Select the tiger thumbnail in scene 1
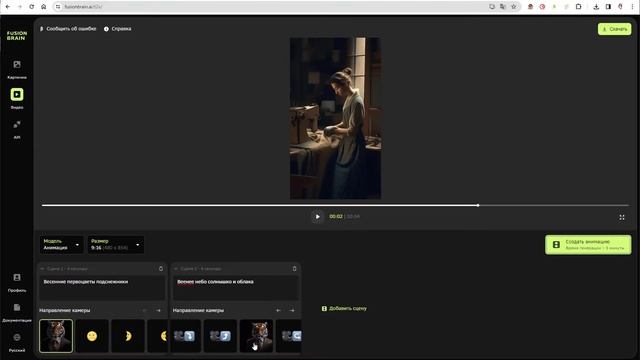This screenshot has height=360, width=640. (x=56, y=336)
